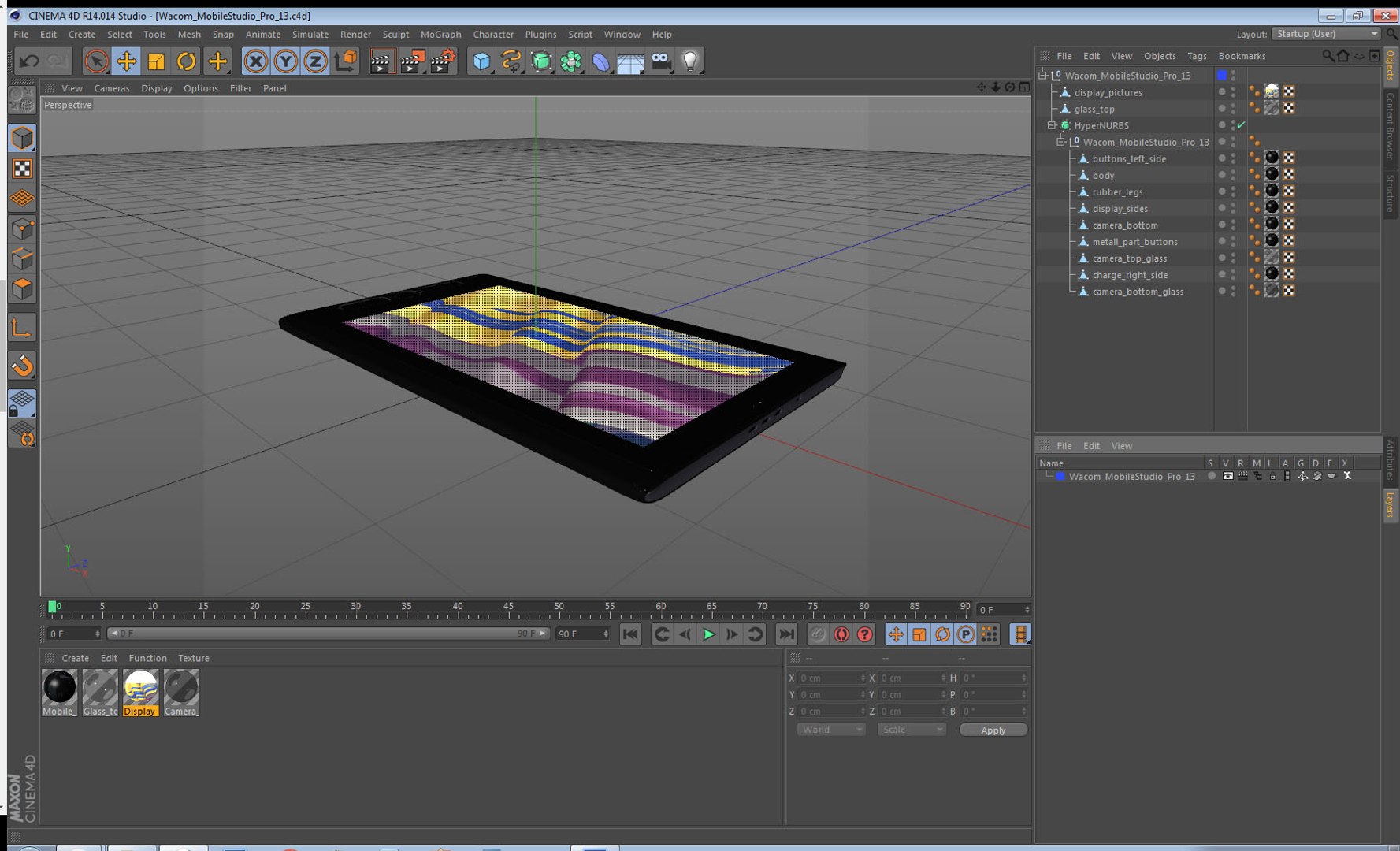This screenshot has width=1400, height=851.
Task: Click Render to Picture Viewer icon
Action: point(412,61)
